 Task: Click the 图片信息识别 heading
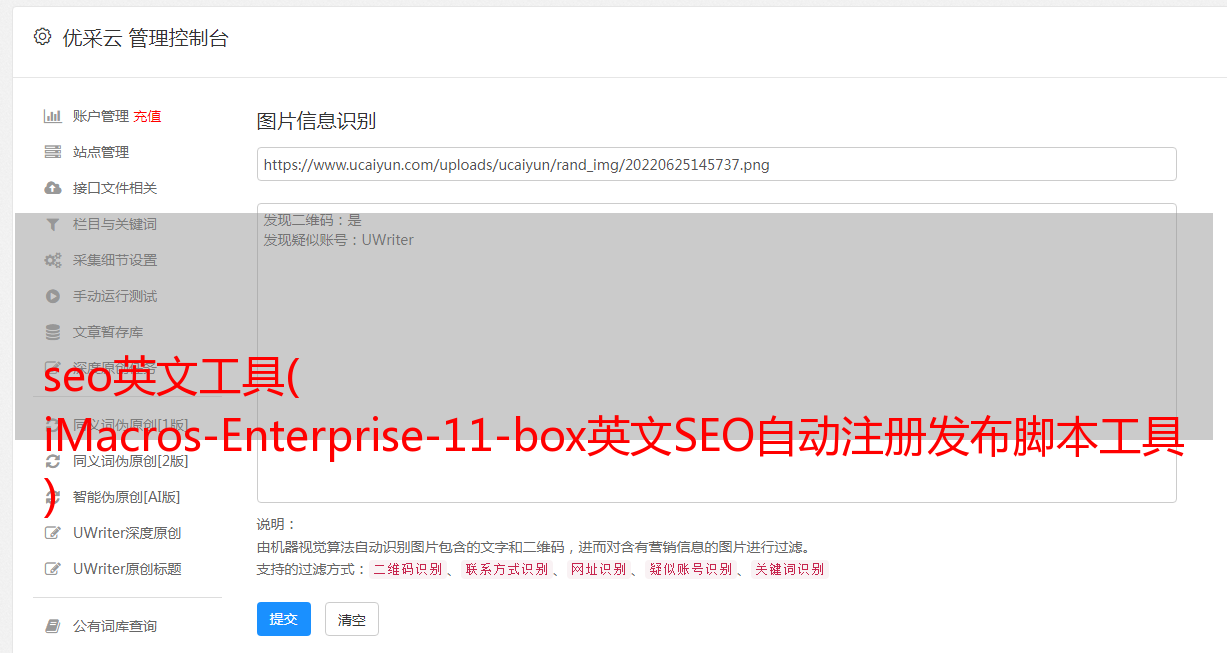coord(316,122)
